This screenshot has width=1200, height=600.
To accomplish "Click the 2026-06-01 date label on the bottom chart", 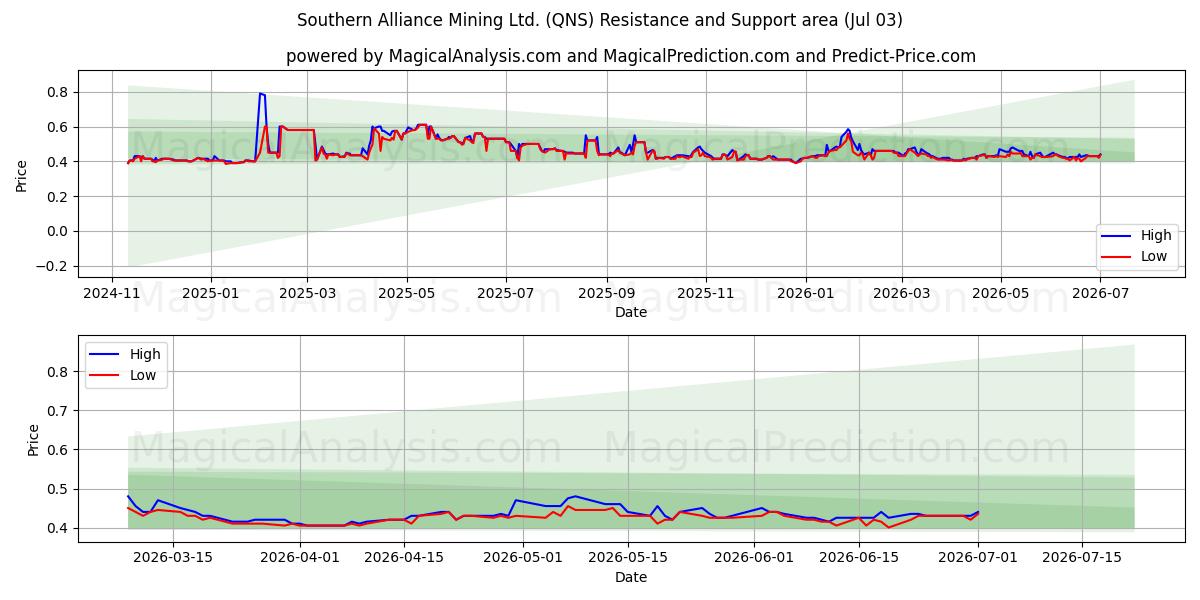I will point(753,559).
